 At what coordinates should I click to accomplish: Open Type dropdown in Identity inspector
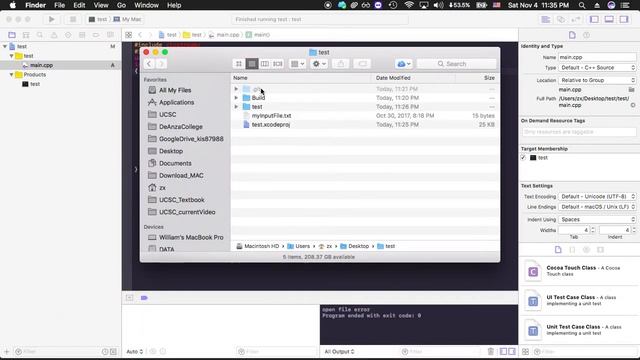point(597,67)
